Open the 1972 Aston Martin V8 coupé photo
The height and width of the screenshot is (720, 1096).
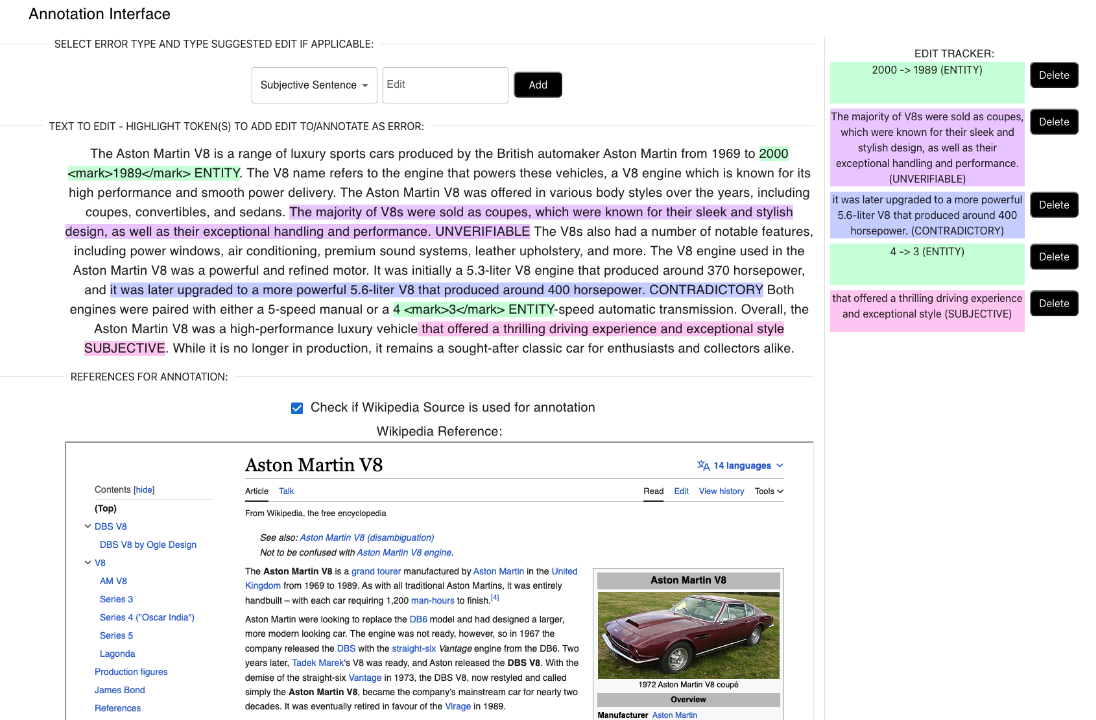click(688, 634)
